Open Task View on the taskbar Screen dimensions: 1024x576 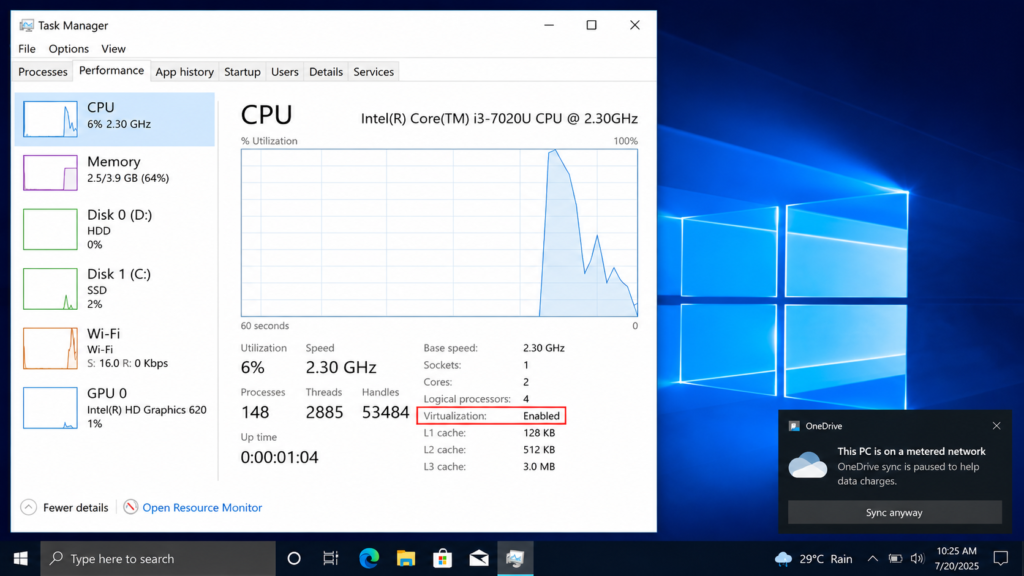pos(330,558)
